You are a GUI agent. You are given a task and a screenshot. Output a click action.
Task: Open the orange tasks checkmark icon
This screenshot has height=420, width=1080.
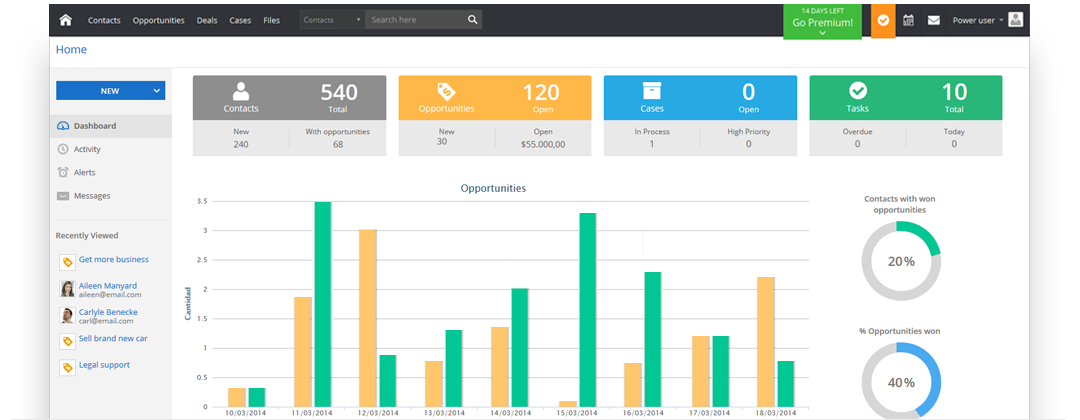(x=883, y=21)
